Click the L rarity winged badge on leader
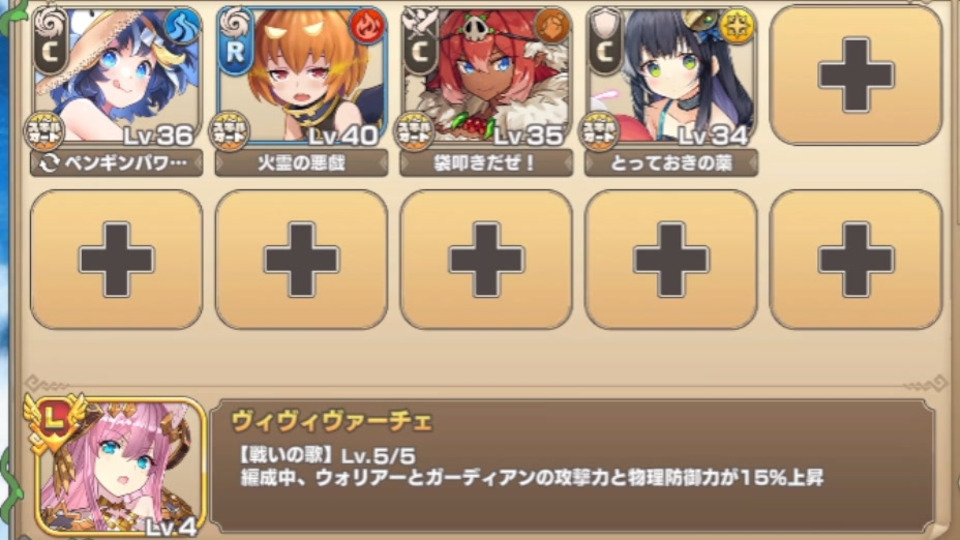Image resolution: width=960 pixels, height=540 pixels. tap(54, 422)
